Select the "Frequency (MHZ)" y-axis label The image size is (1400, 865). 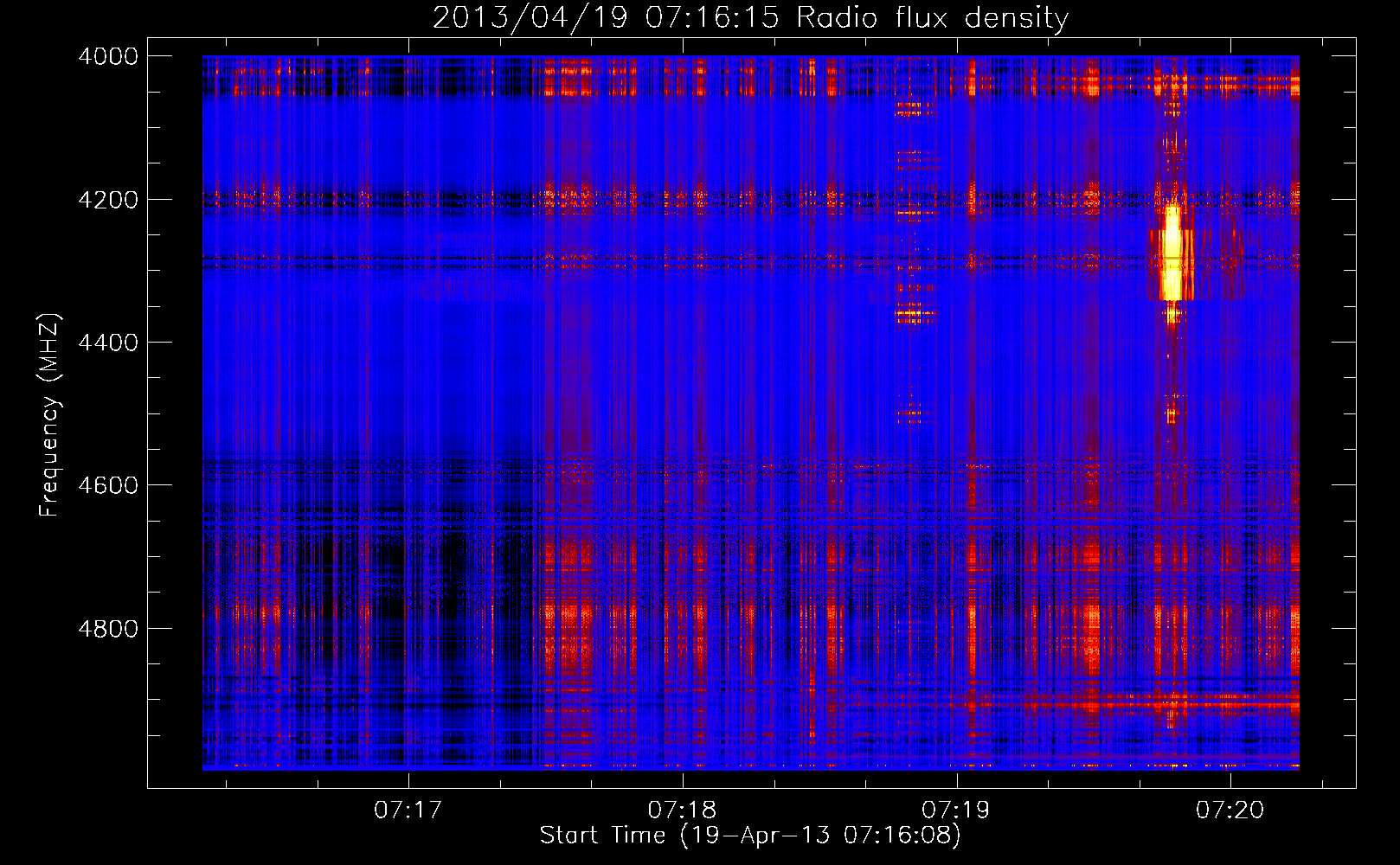point(49,415)
